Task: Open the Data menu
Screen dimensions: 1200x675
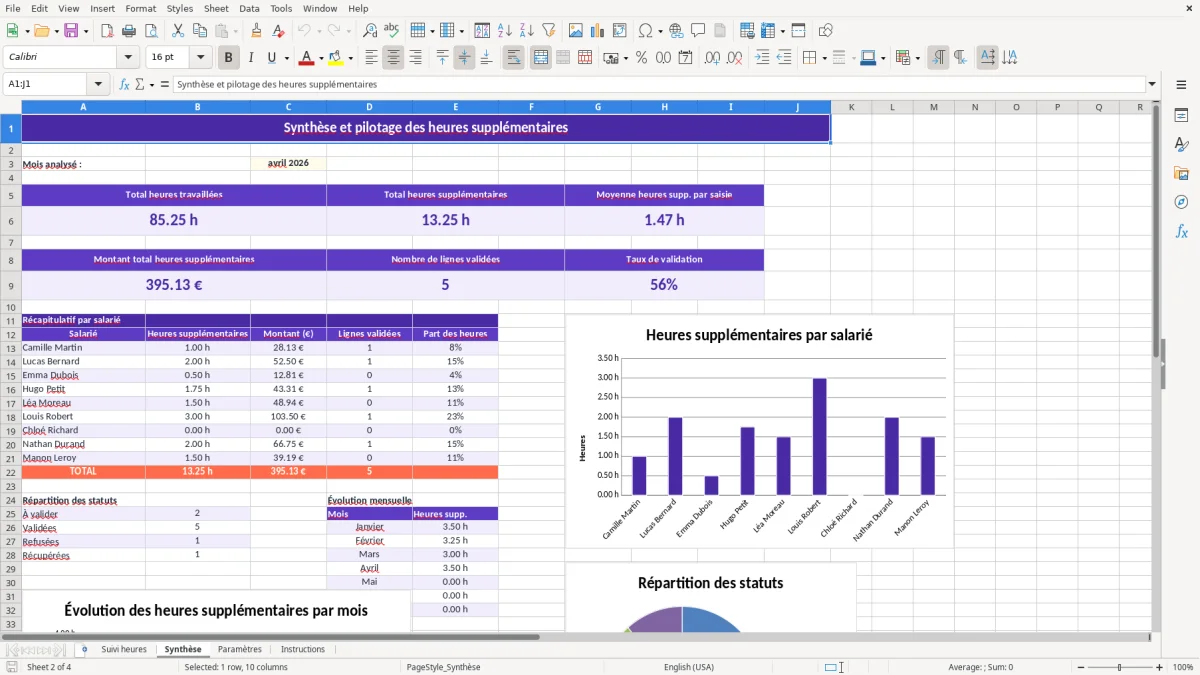Action: click(249, 8)
